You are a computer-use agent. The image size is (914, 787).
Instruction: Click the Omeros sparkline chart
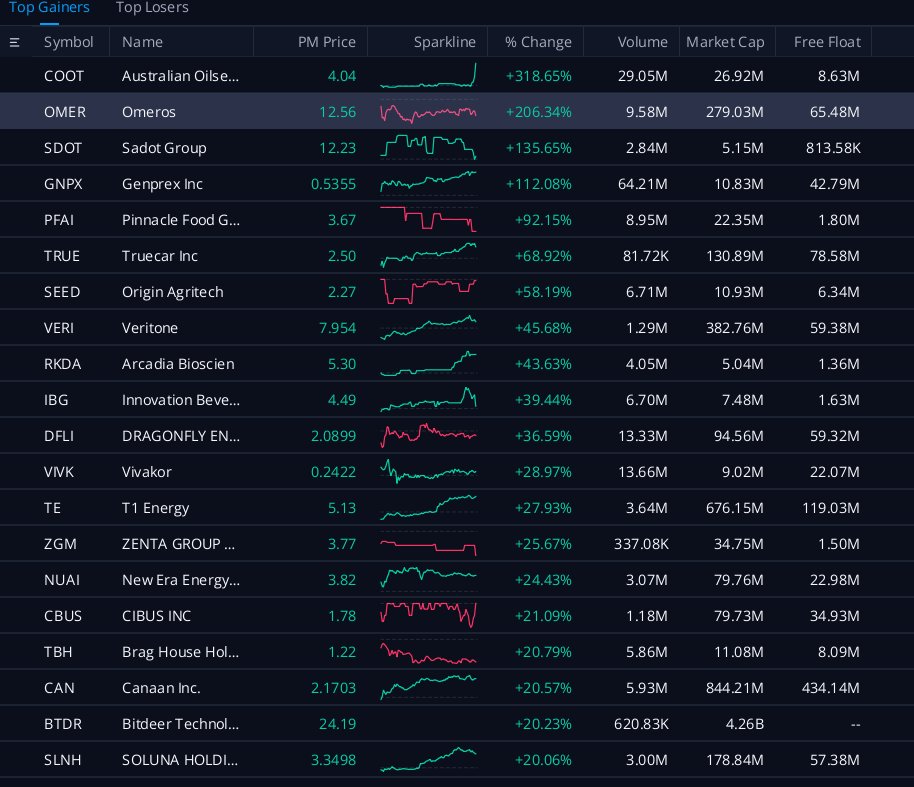point(428,112)
